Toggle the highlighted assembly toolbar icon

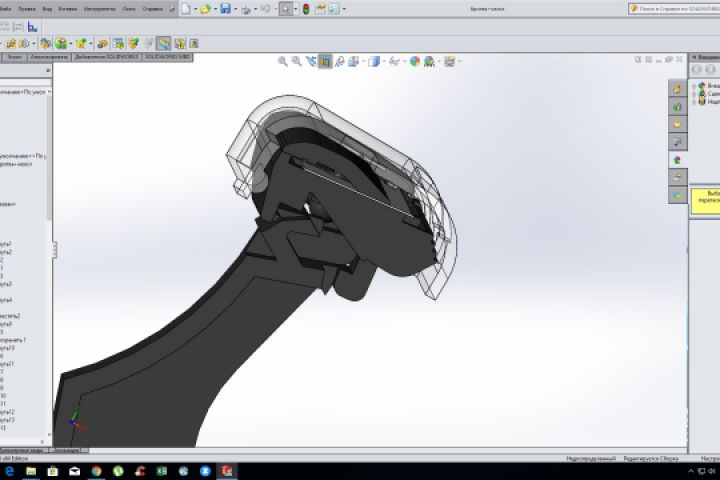(164, 44)
